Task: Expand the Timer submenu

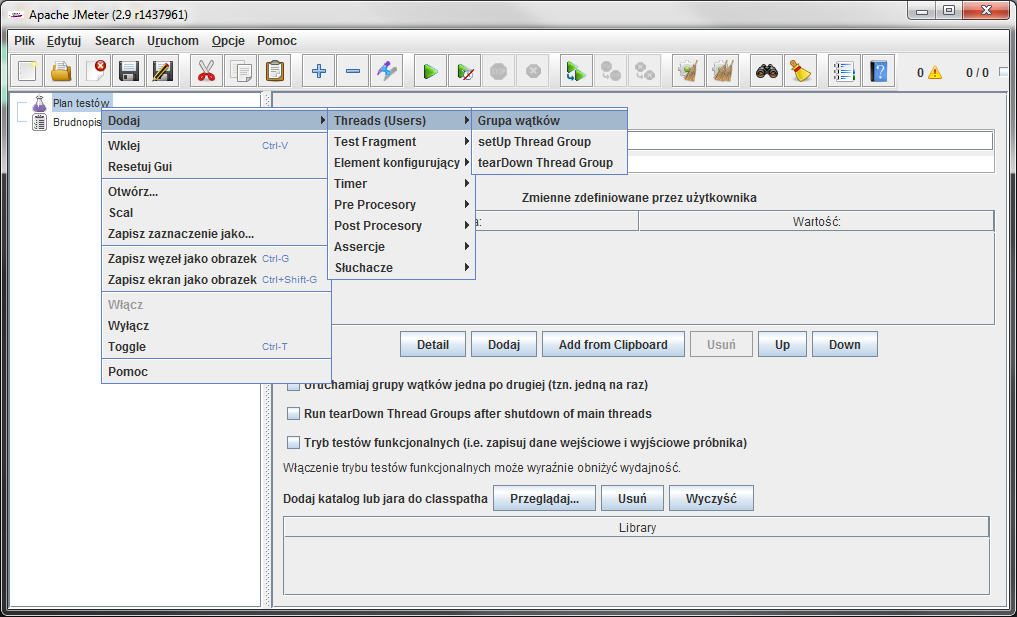Action: click(401, 184)
